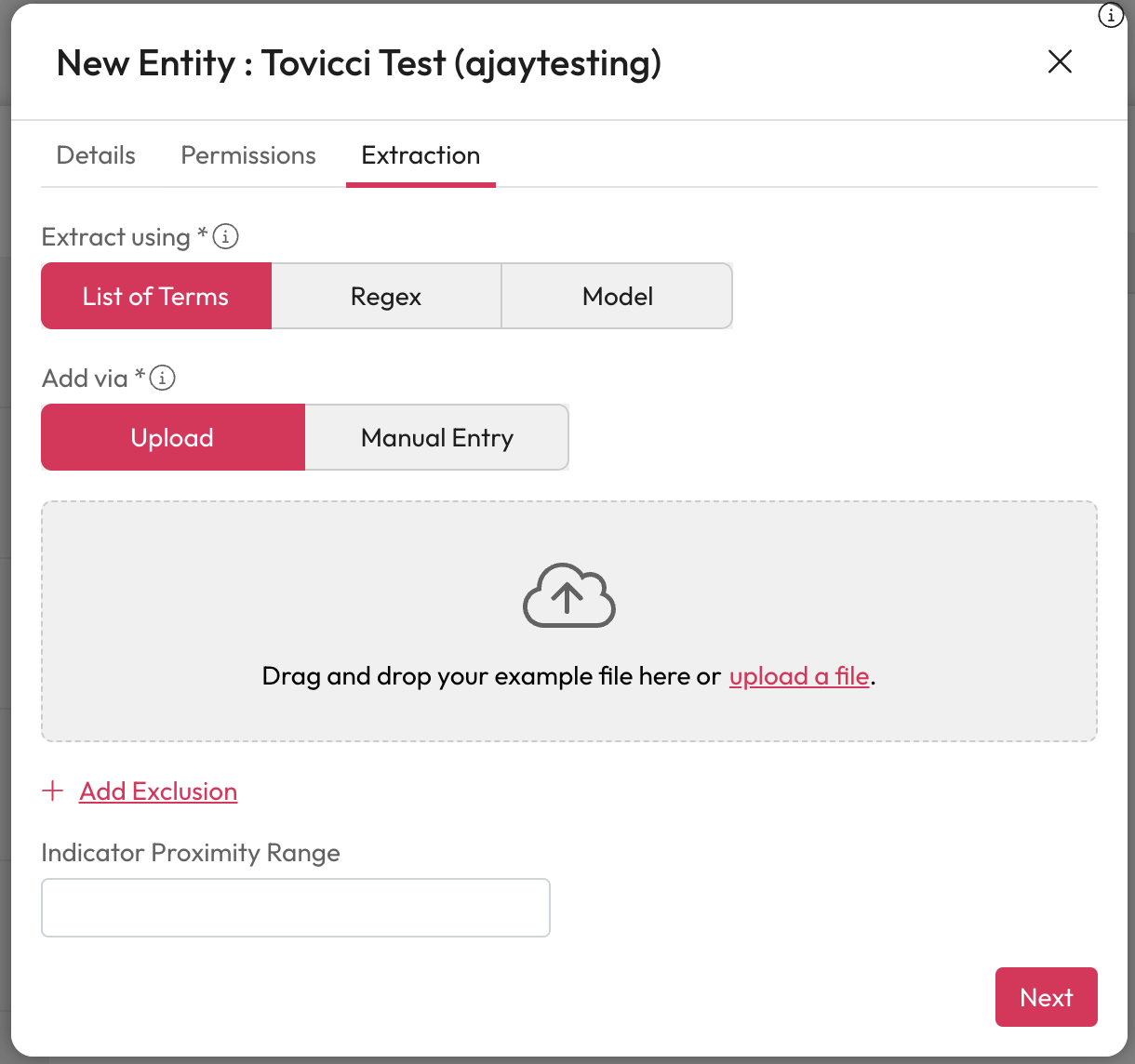Click the 'upload a file' link
The image size is (1135, 1064).
pos(798,676)
